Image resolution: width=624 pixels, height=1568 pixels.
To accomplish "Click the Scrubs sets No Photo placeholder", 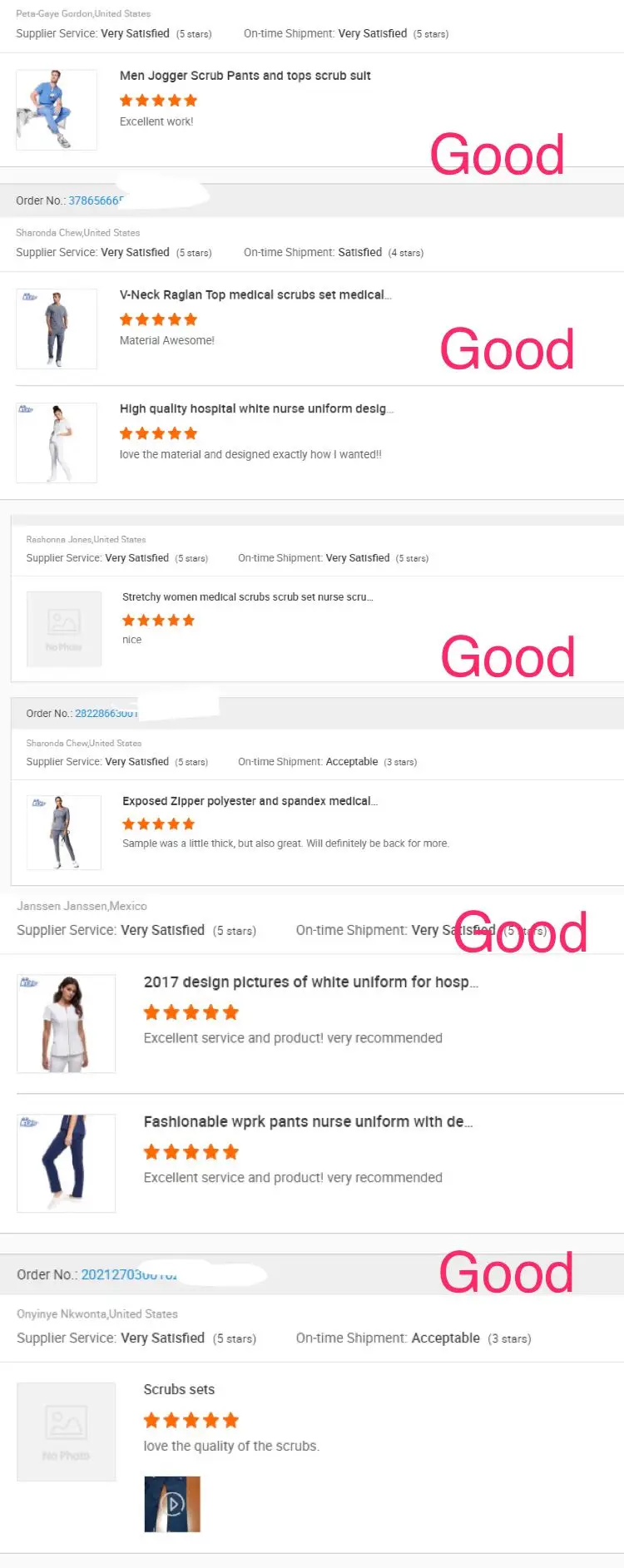I will pyautogui.click(x=66, y=1432).
